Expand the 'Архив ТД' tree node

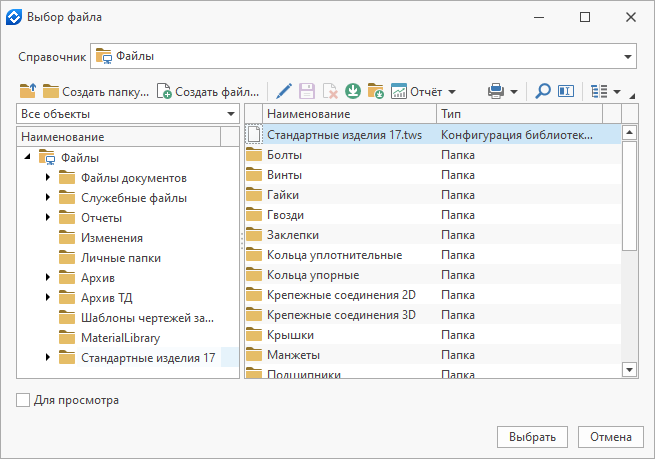(48, 298)
